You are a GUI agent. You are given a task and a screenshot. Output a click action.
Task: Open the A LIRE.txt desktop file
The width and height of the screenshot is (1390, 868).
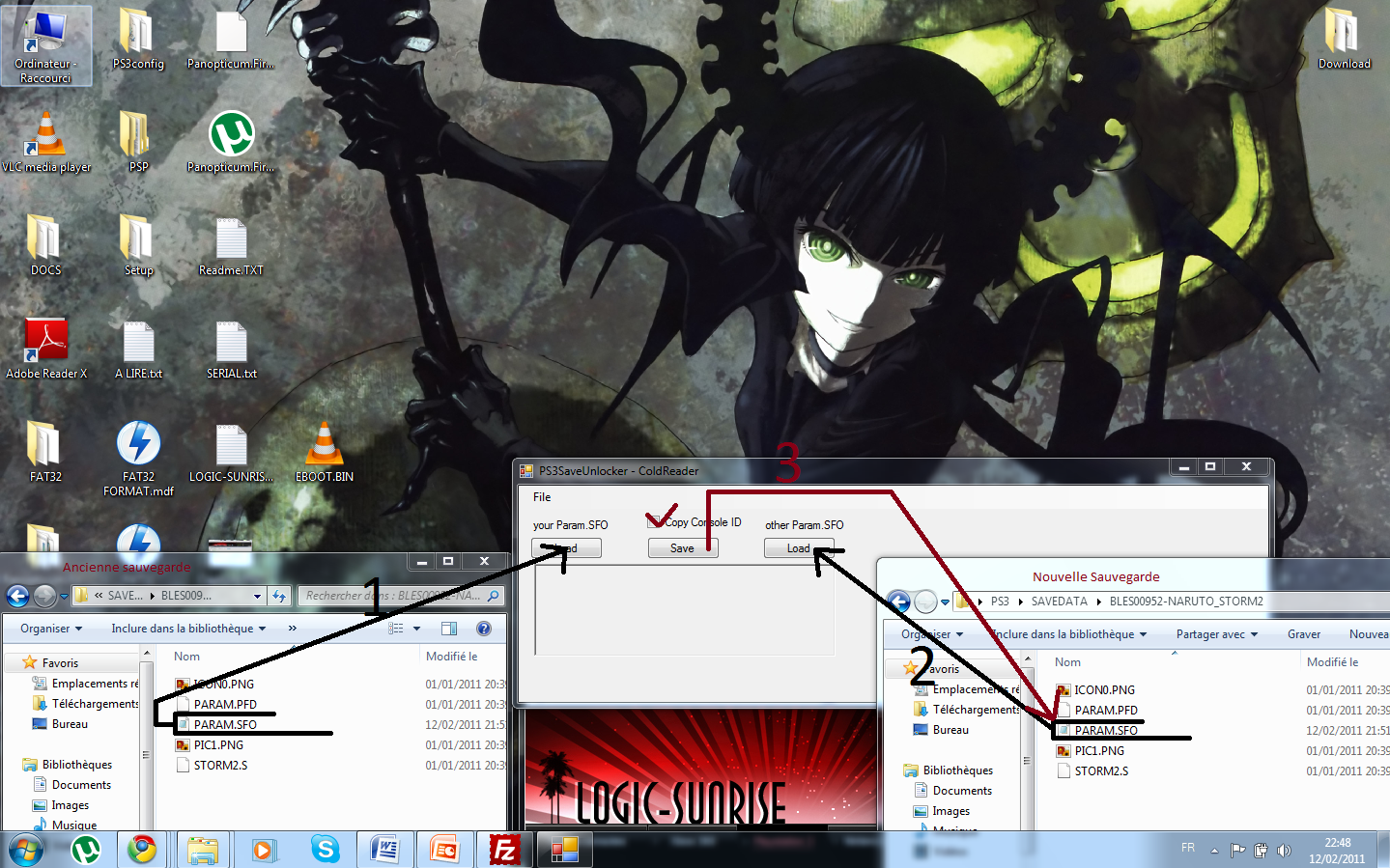[138, 349]
